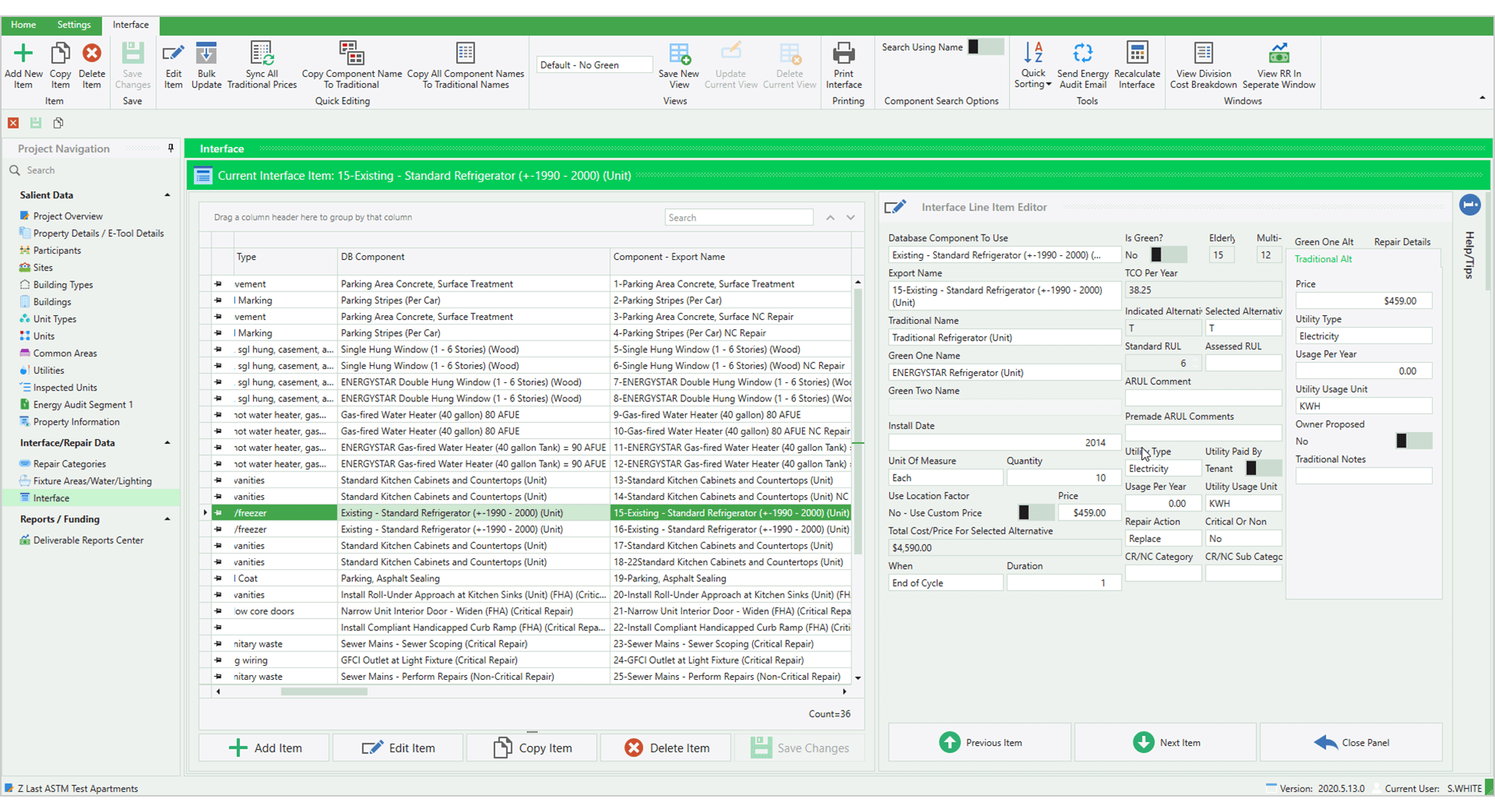The height and width of the screenshot is (812, 1495).
Task: Select the Copy Item ribbon icon
Action: 60,65
